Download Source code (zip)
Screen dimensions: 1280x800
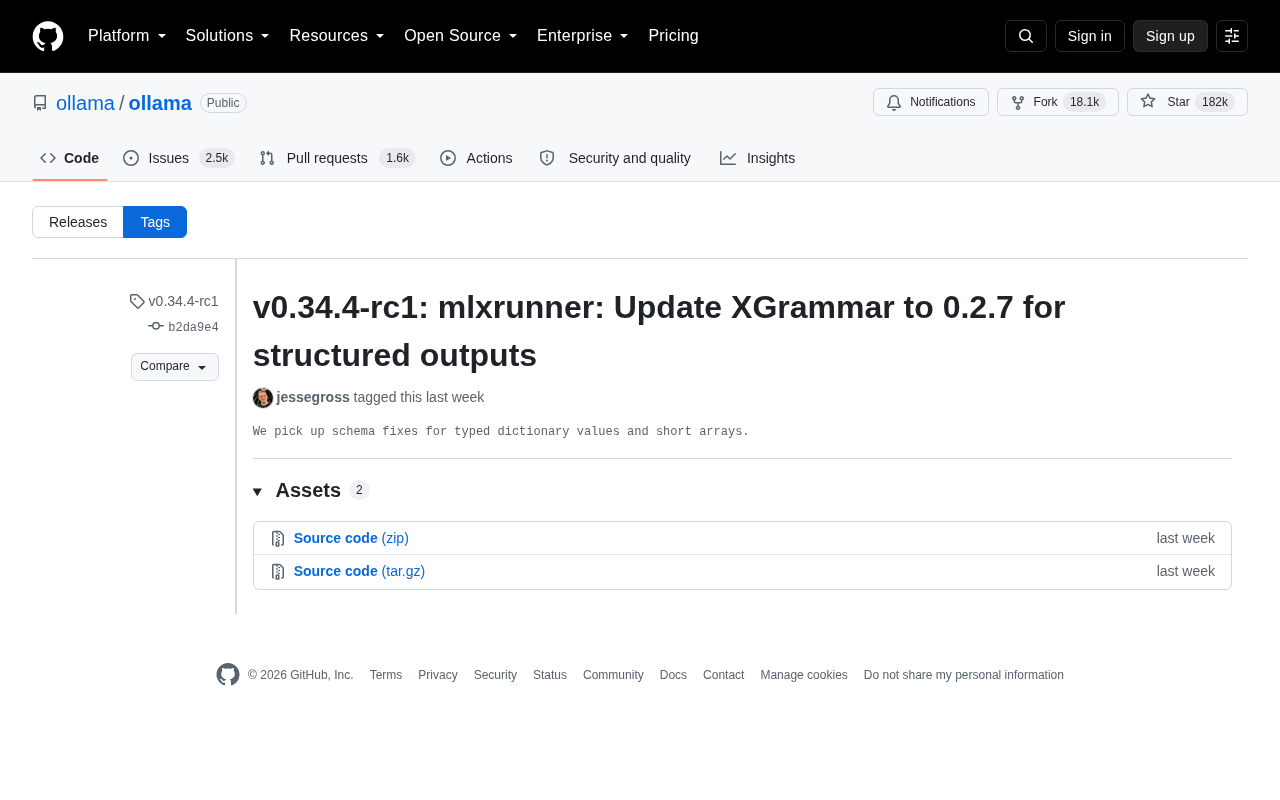coord(351,538)
